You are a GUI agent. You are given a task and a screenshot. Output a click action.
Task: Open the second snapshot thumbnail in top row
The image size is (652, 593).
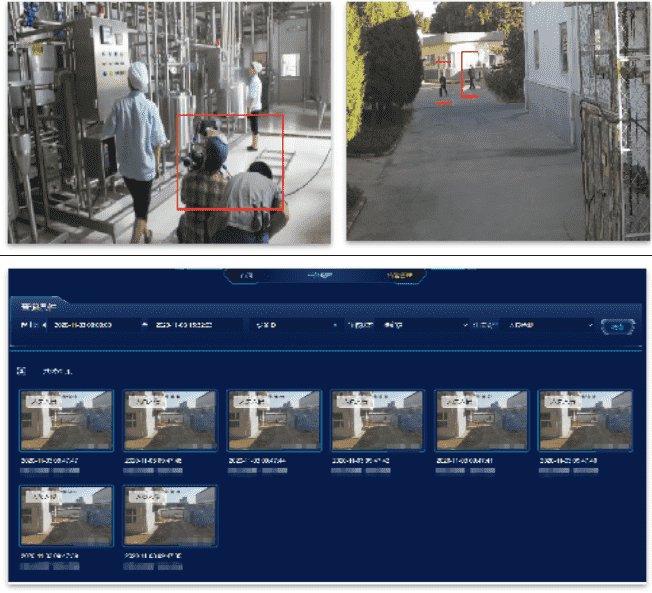pos(170,420)
